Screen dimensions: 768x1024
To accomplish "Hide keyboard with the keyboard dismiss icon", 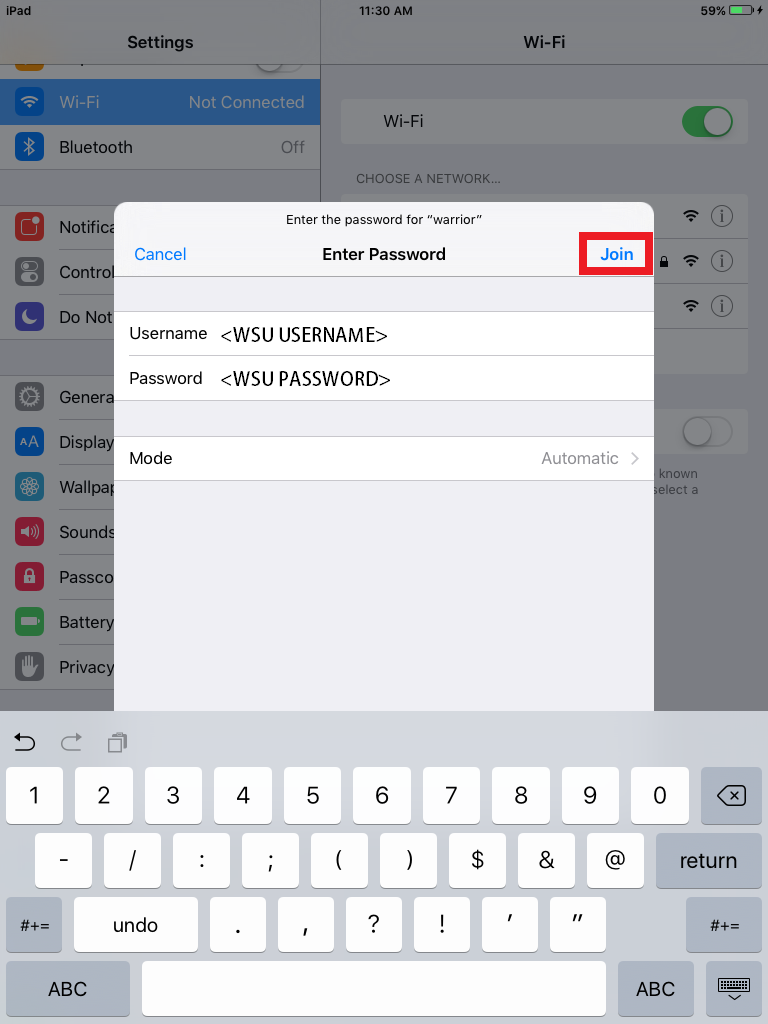I will coord(733,989).
